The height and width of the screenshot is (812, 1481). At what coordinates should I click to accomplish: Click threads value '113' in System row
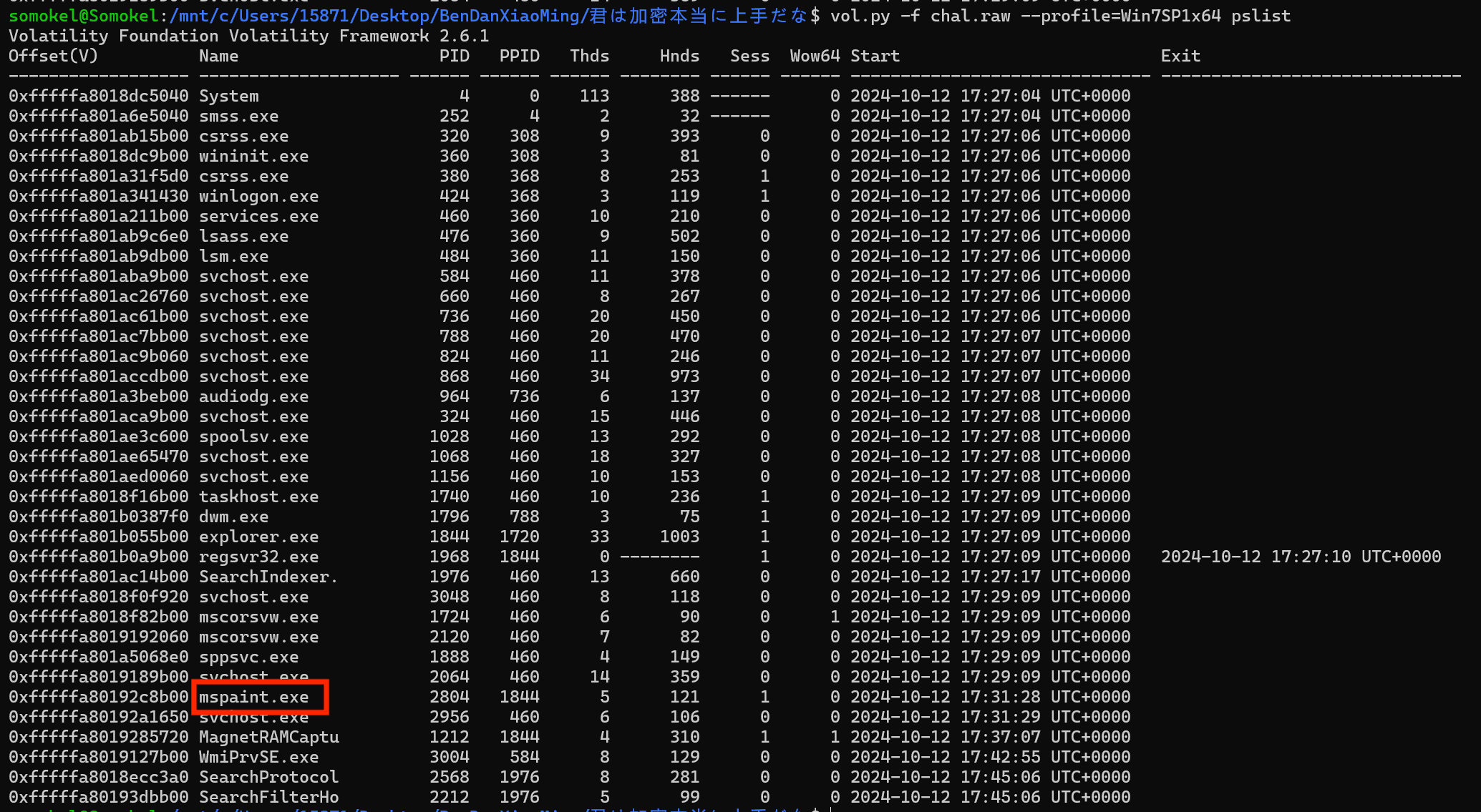(x=595, y=96)
